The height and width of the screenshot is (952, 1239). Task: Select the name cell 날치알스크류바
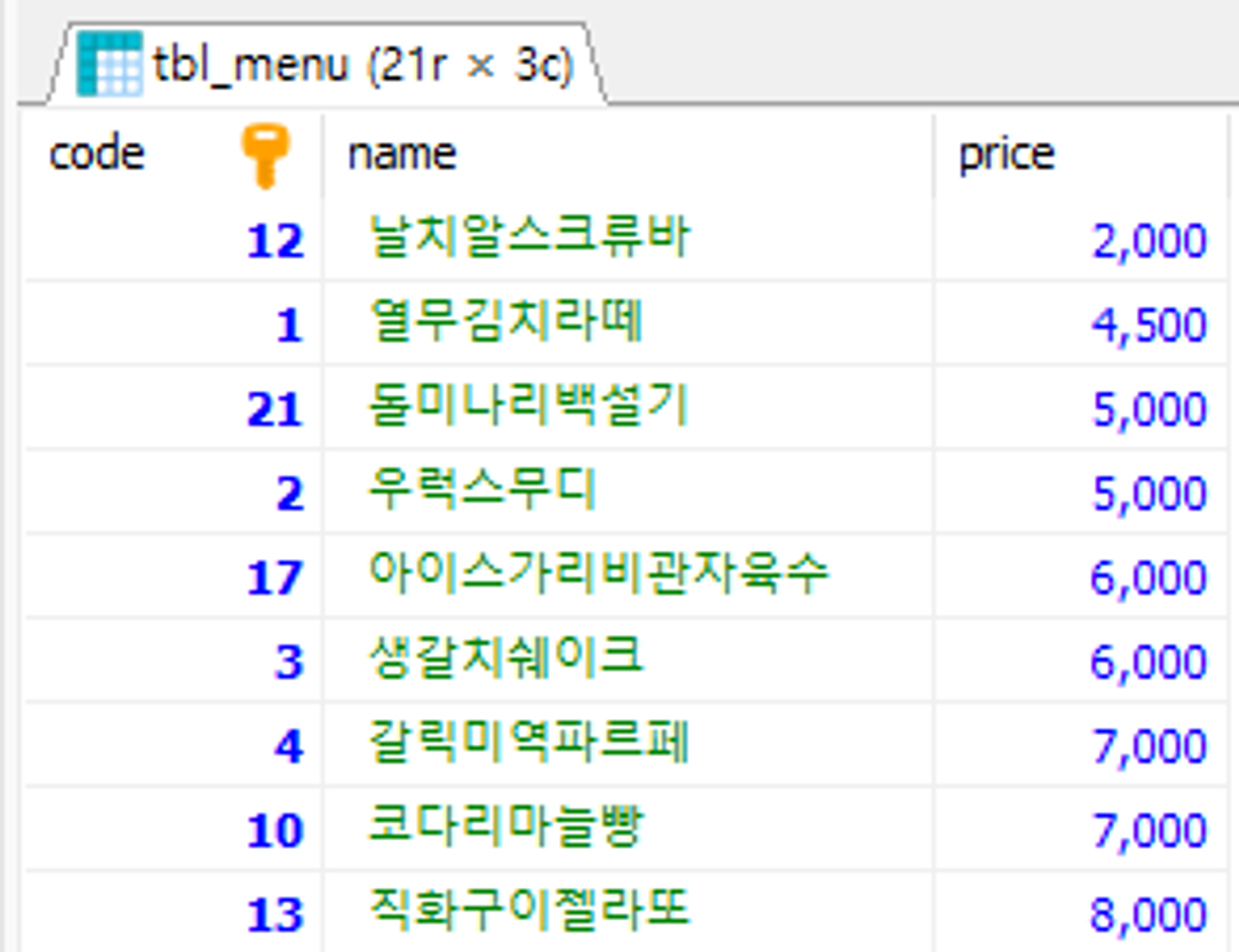point(528,238)
